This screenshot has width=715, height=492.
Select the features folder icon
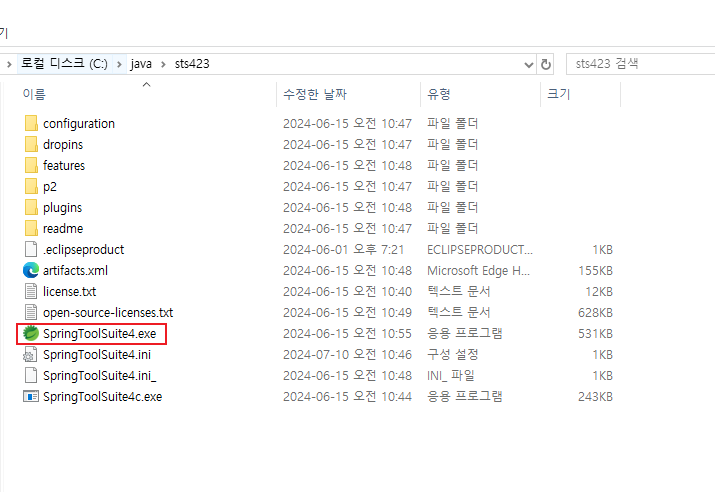pyautogui.click(x=31, y=166)
